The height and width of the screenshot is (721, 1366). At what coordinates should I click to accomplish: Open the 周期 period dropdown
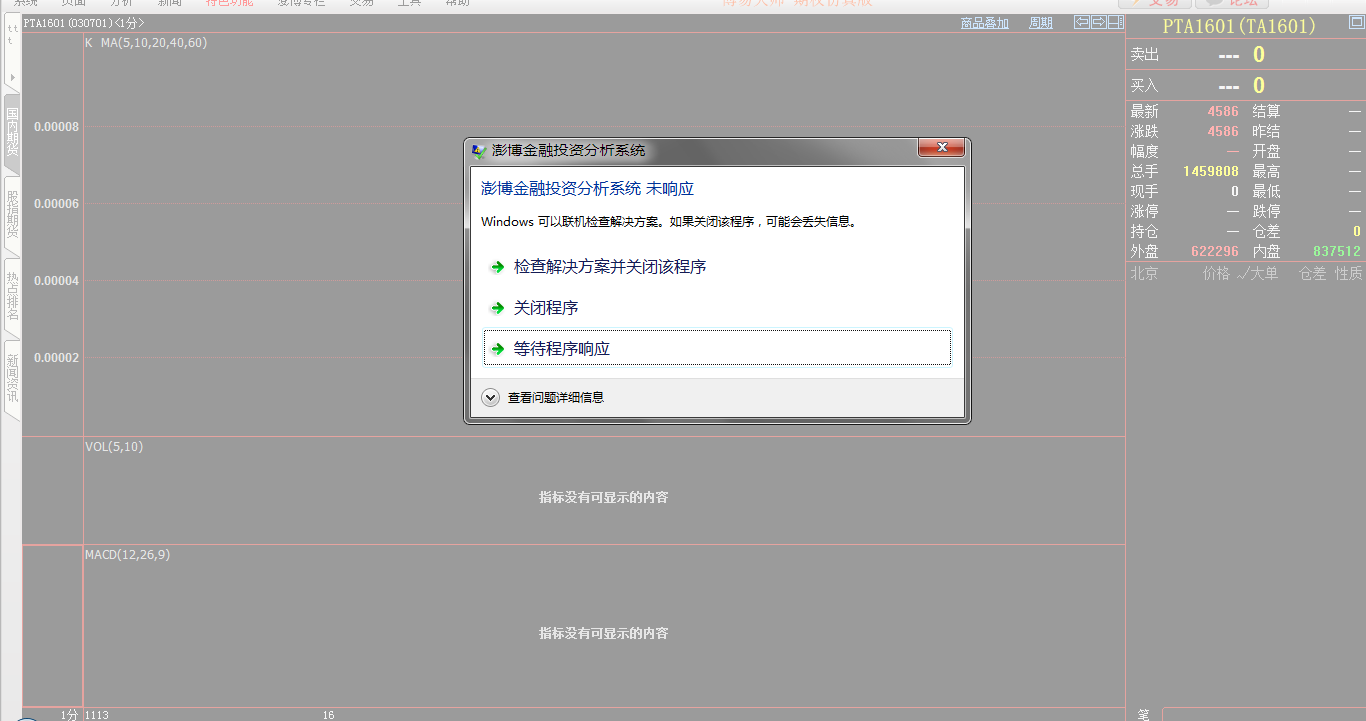pos(1040,23)
